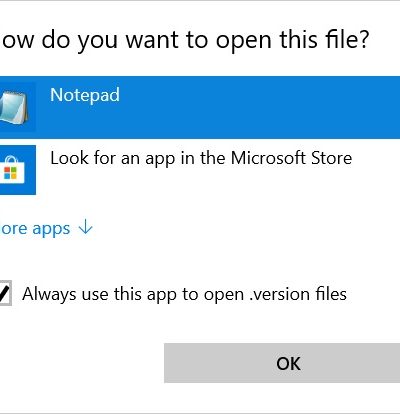Click the highlighted blue Notepad row background
The height and width of the screenshot is (414, 400).
(x=200, y=107)
